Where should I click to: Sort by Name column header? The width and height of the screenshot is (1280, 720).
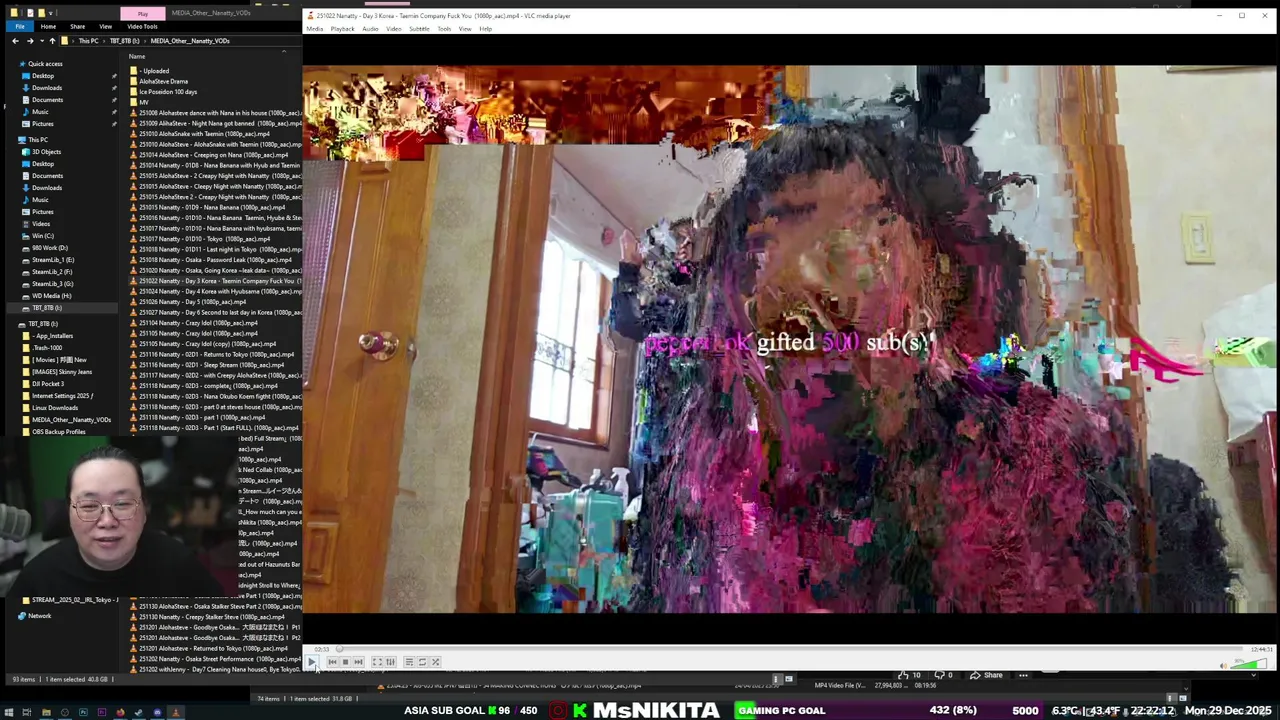point(137,56)
